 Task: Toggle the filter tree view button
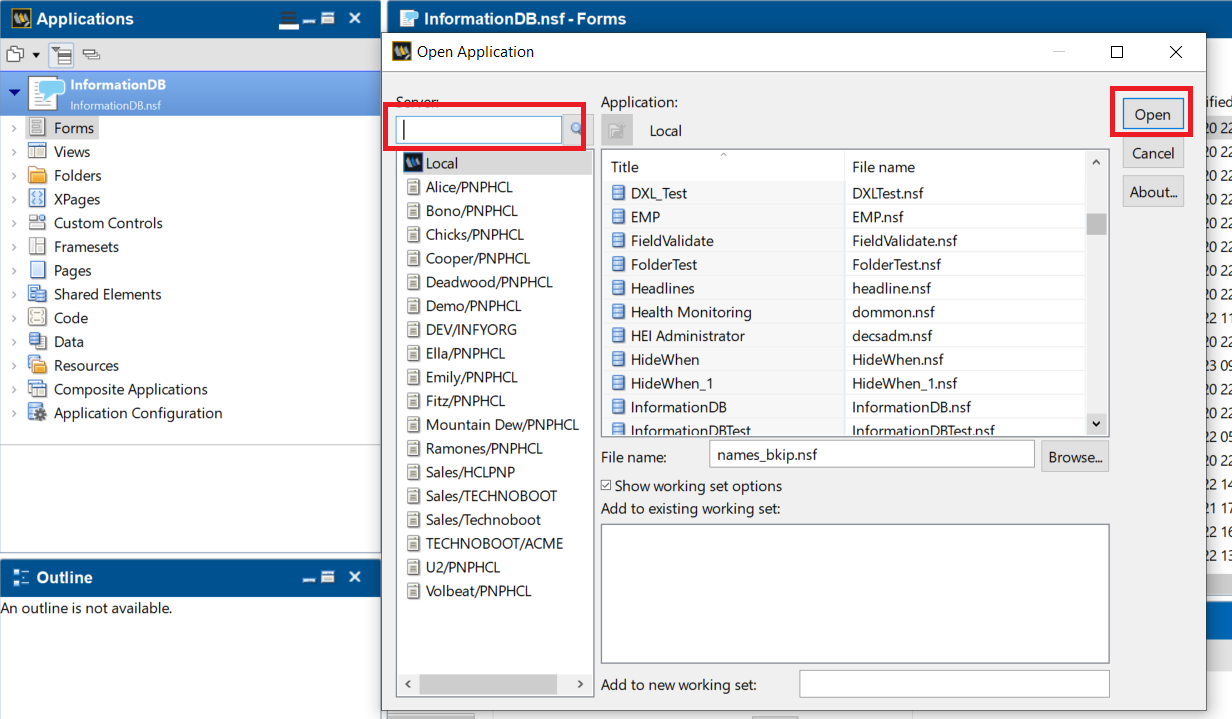(x=60, y=54)
